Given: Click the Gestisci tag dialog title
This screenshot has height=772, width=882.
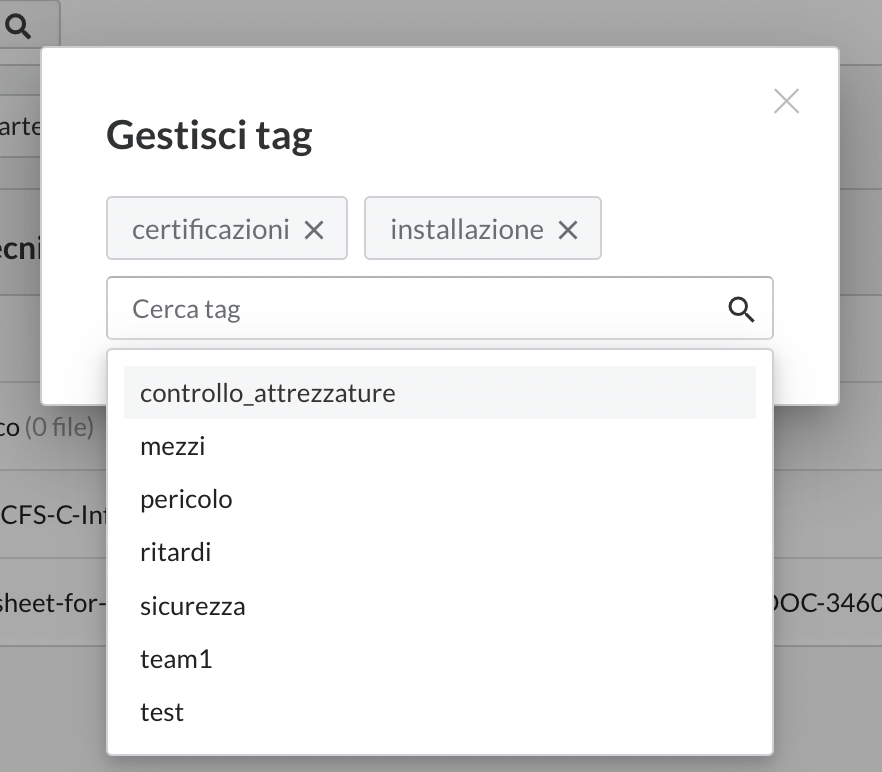Looking at the screenshot, I should pyautogui.click(x=209, y=136).
